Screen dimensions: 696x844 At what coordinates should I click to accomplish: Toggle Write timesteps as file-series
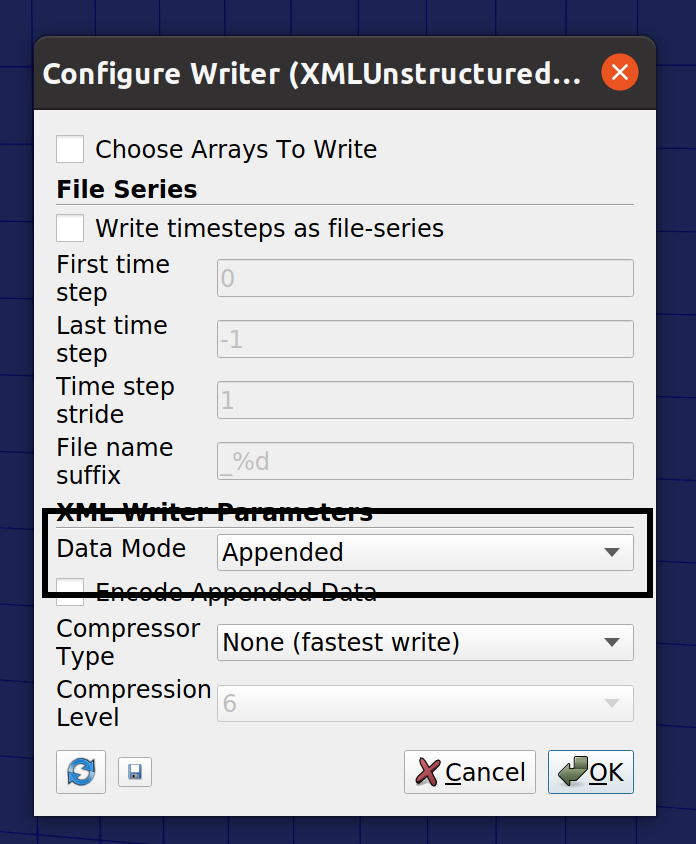70,228
